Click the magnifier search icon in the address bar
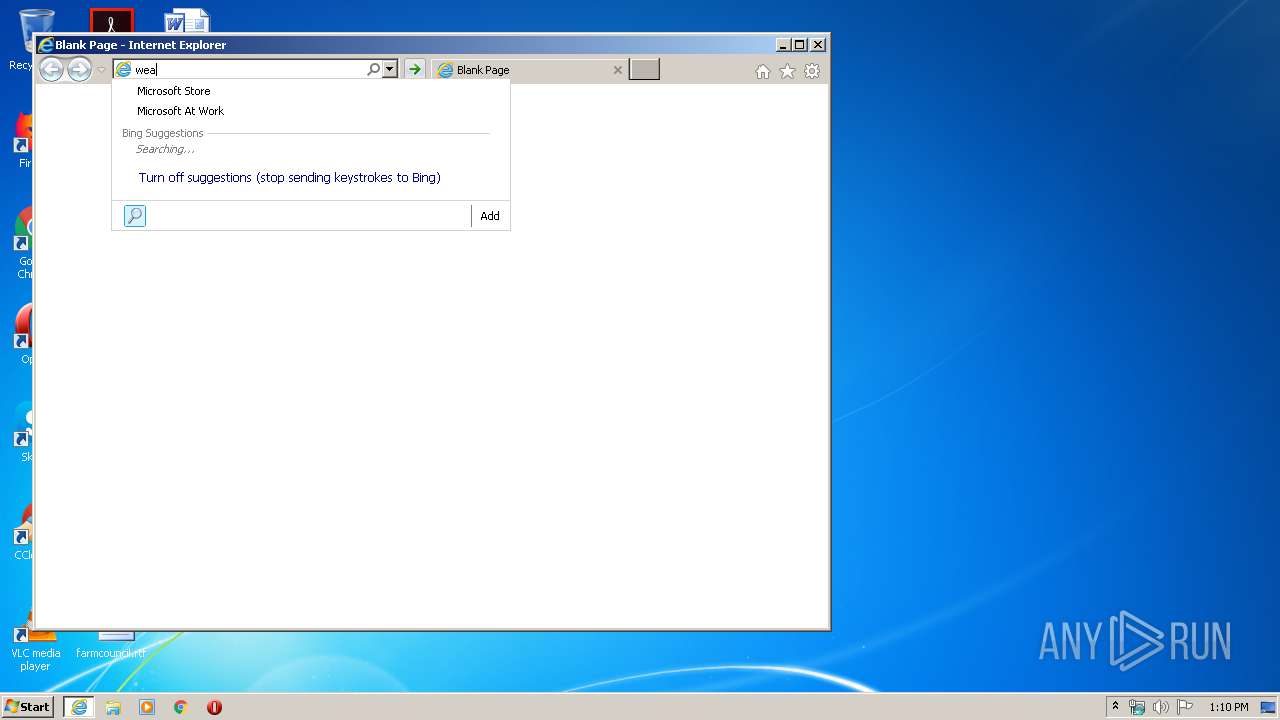The width and height of the screenshot is (1280, 720). click(x=373, y=70)
